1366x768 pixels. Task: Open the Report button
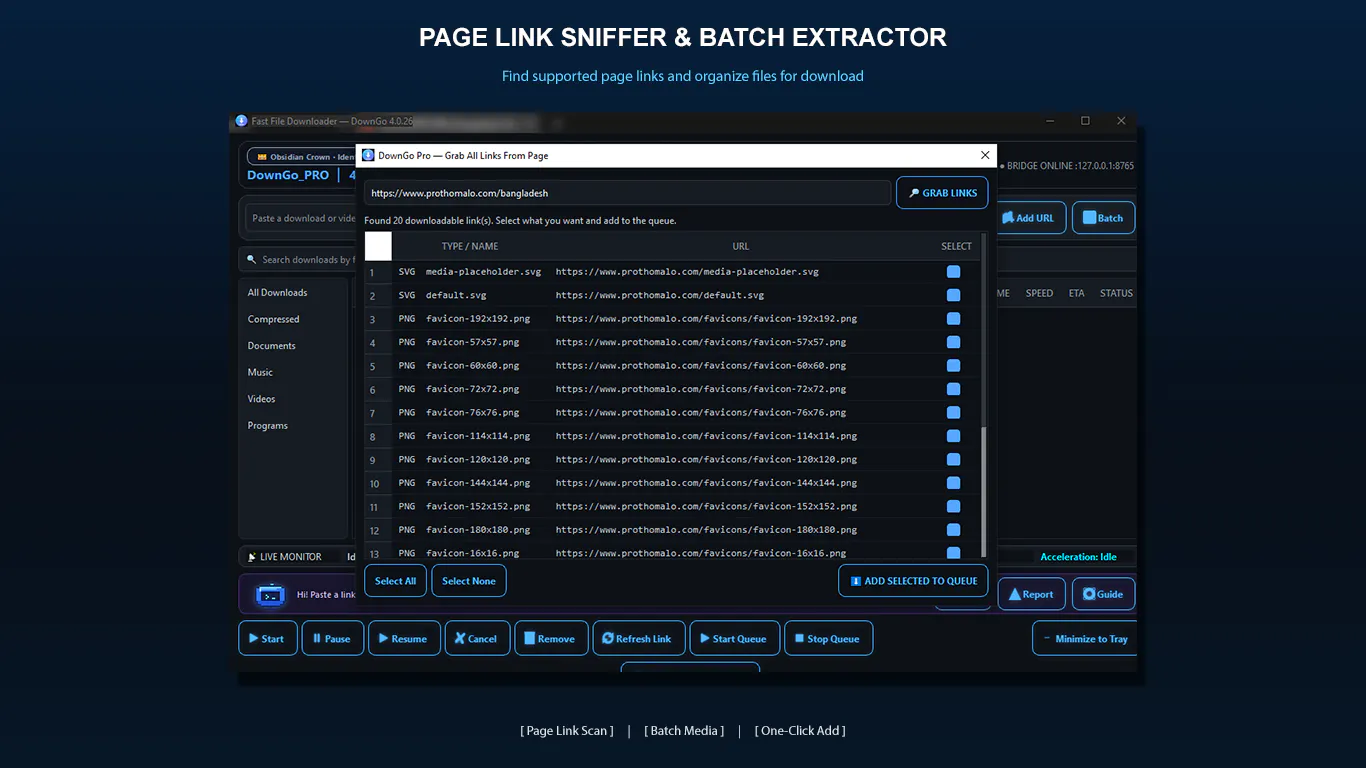coord(1031,594)
